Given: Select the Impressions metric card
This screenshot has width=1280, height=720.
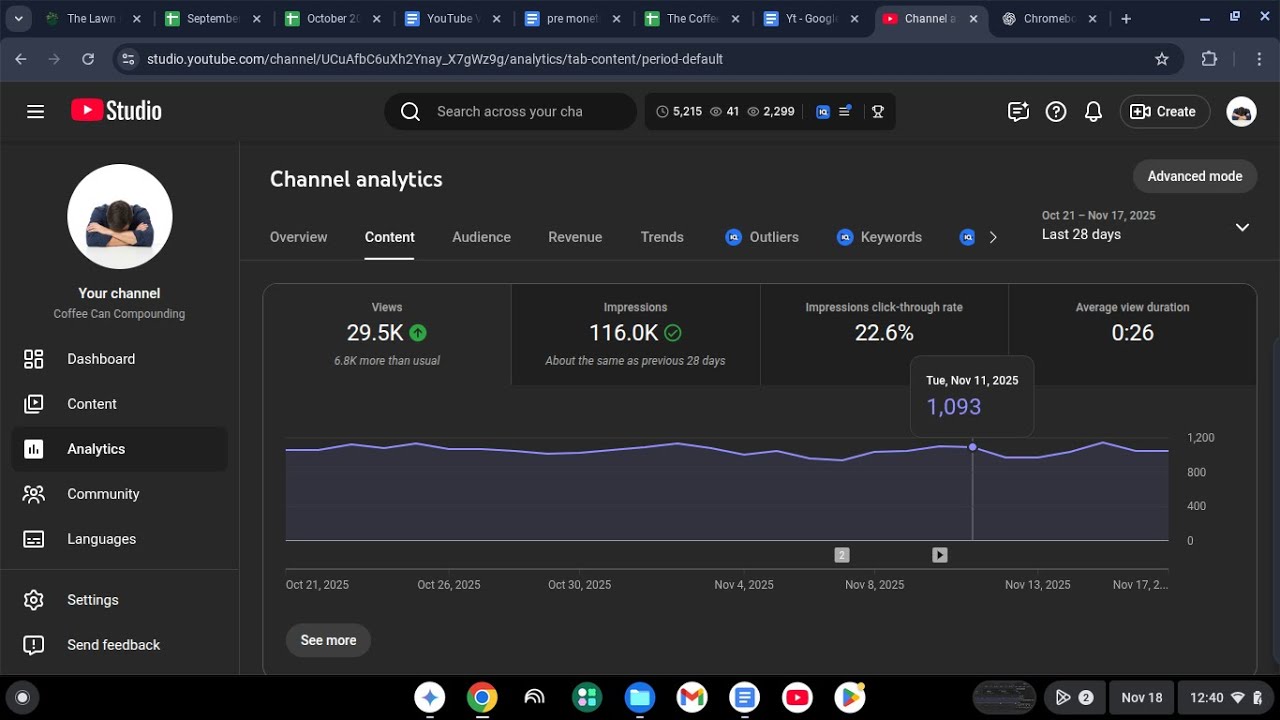Looking at the screenshot, I should [635, 335].
